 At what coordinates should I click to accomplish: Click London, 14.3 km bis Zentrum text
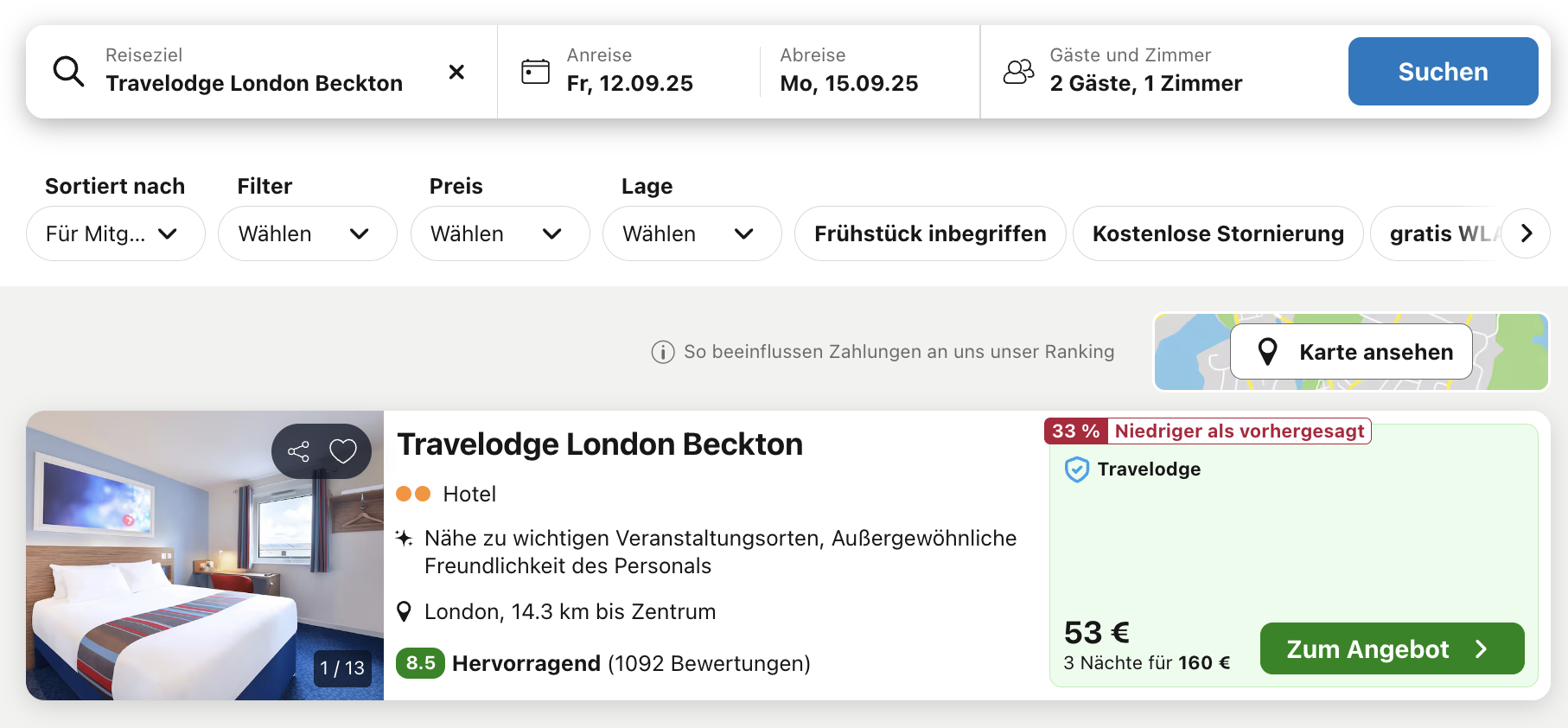pyautogui.click(x=570, y=612)
